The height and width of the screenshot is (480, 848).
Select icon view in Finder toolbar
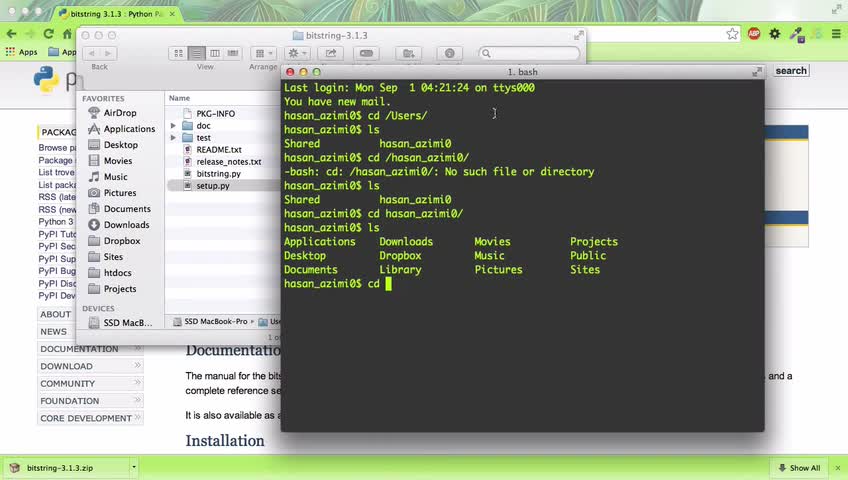coord(178,53)
